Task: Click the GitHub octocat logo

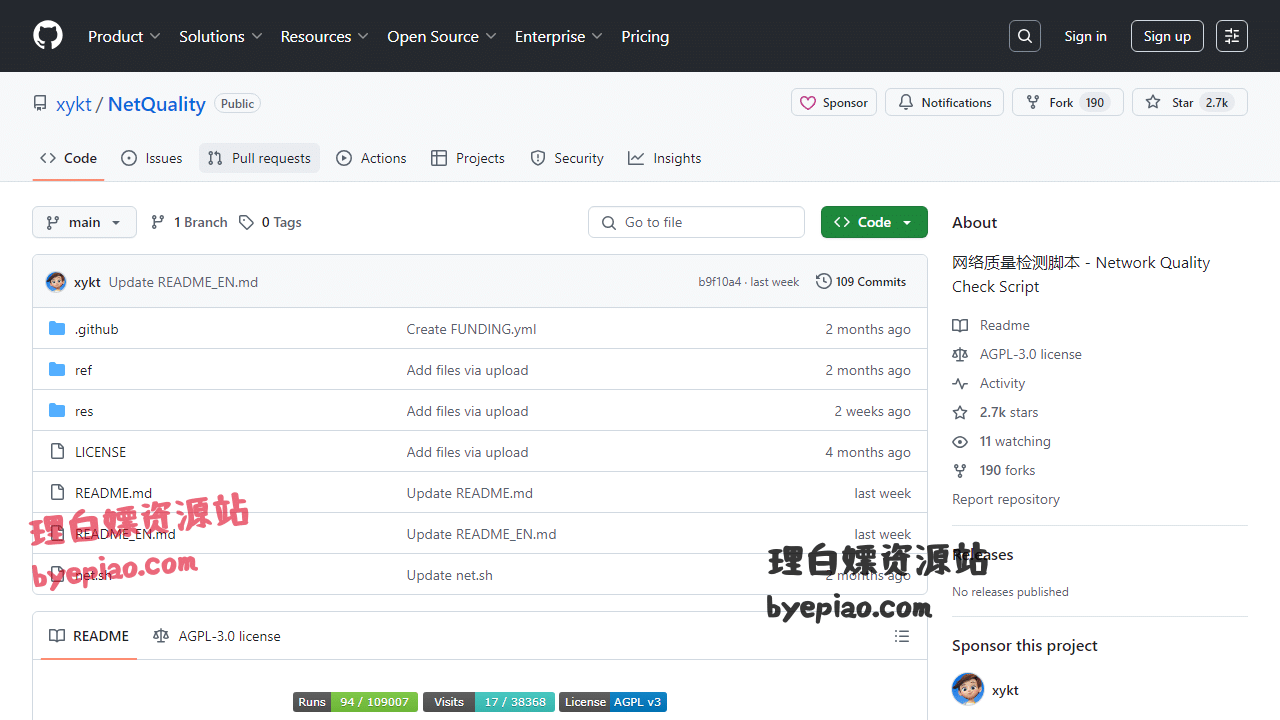Action: (48, 36)
